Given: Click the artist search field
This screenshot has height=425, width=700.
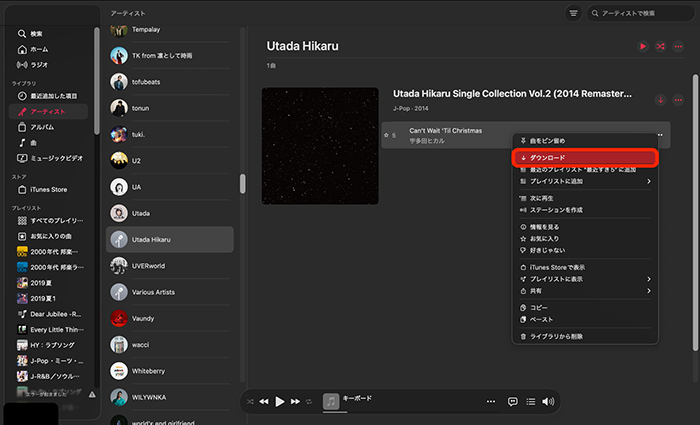Looking at the screenshot, I should coord(640,13).
